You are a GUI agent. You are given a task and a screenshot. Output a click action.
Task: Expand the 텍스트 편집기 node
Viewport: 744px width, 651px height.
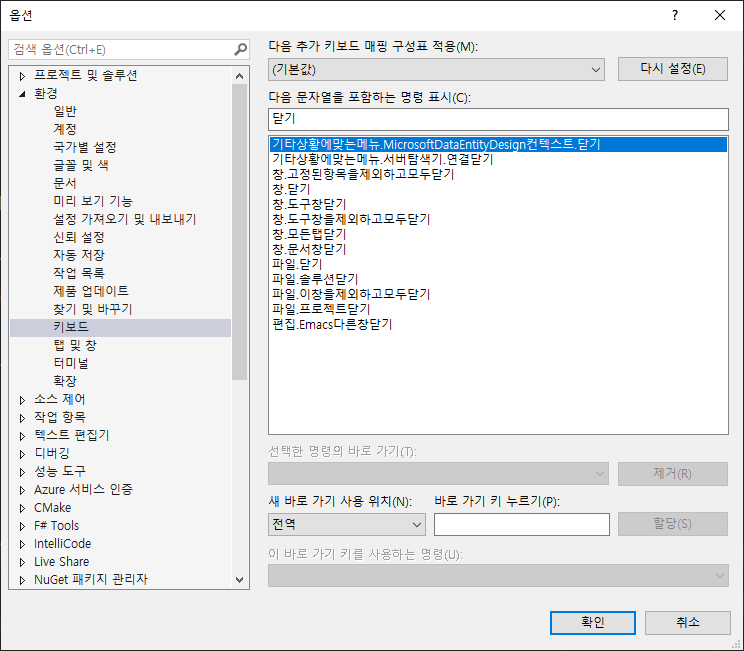click(22, 436)
